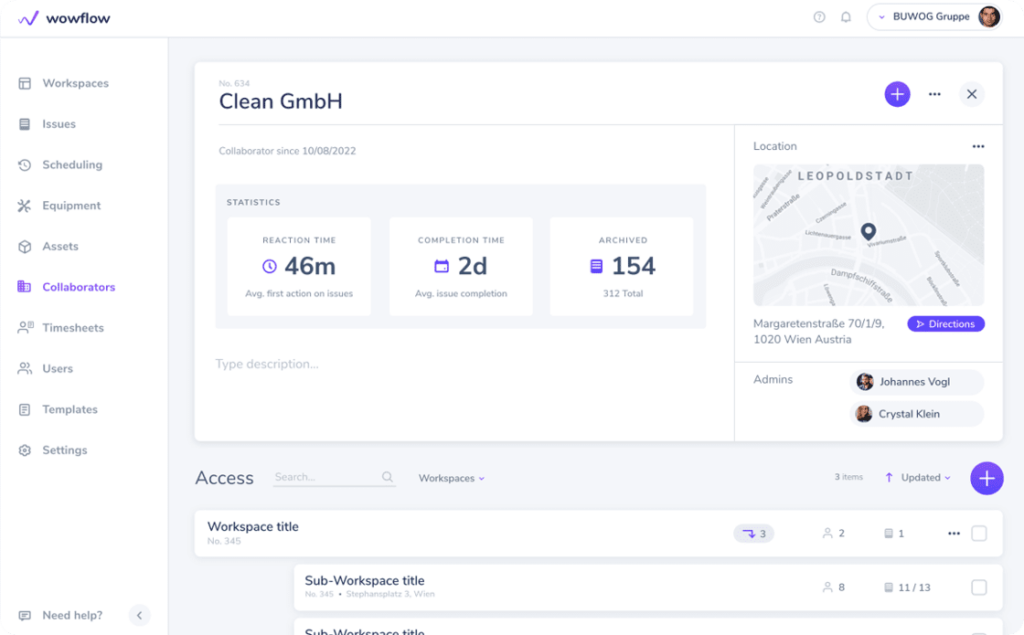Close the Clean GmbH detail panel
The height and width of the screenshot is (635, 1024).
coord(972,94)
